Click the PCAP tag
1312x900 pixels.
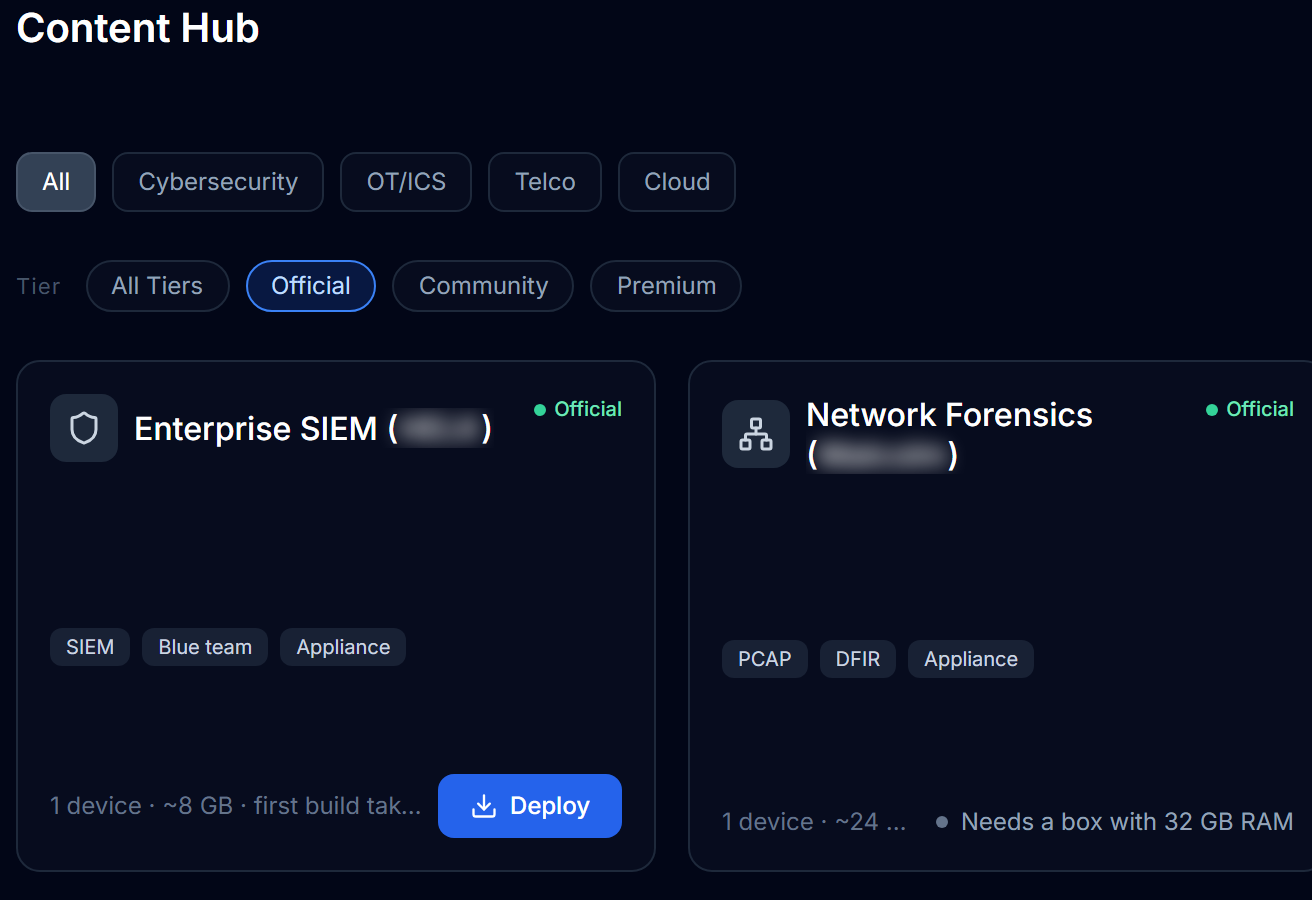pyautogui.click(x=765, y=659)
